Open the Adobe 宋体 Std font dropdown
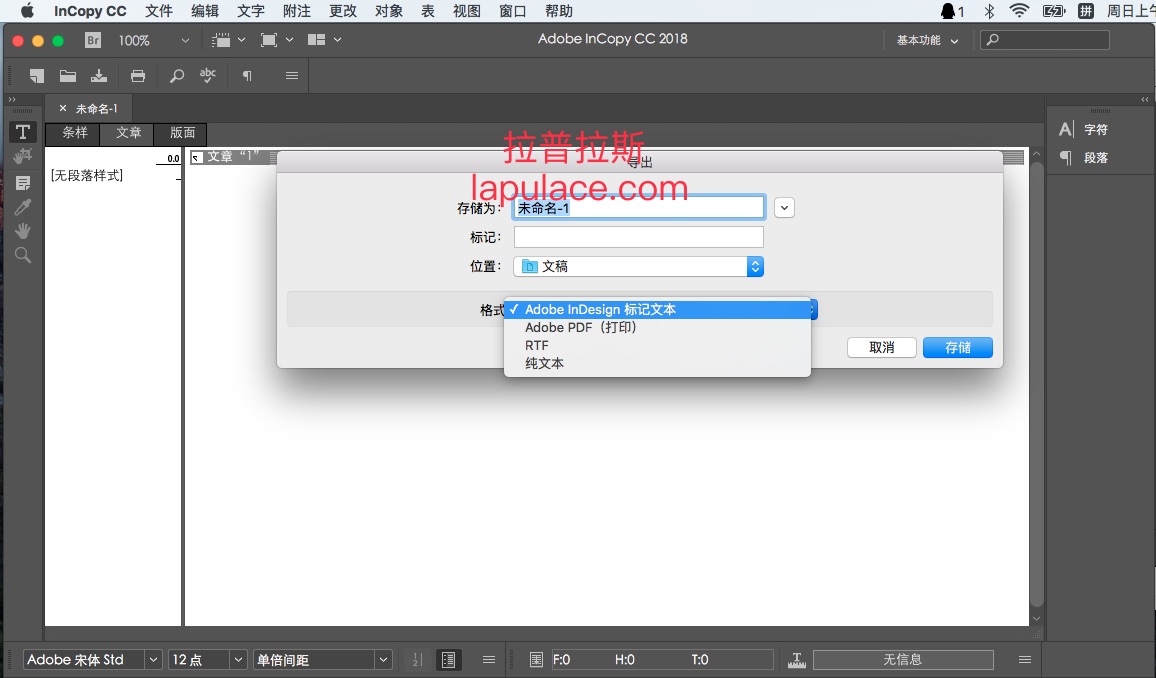Viewport: 1156px width, 678px height. 153,660
